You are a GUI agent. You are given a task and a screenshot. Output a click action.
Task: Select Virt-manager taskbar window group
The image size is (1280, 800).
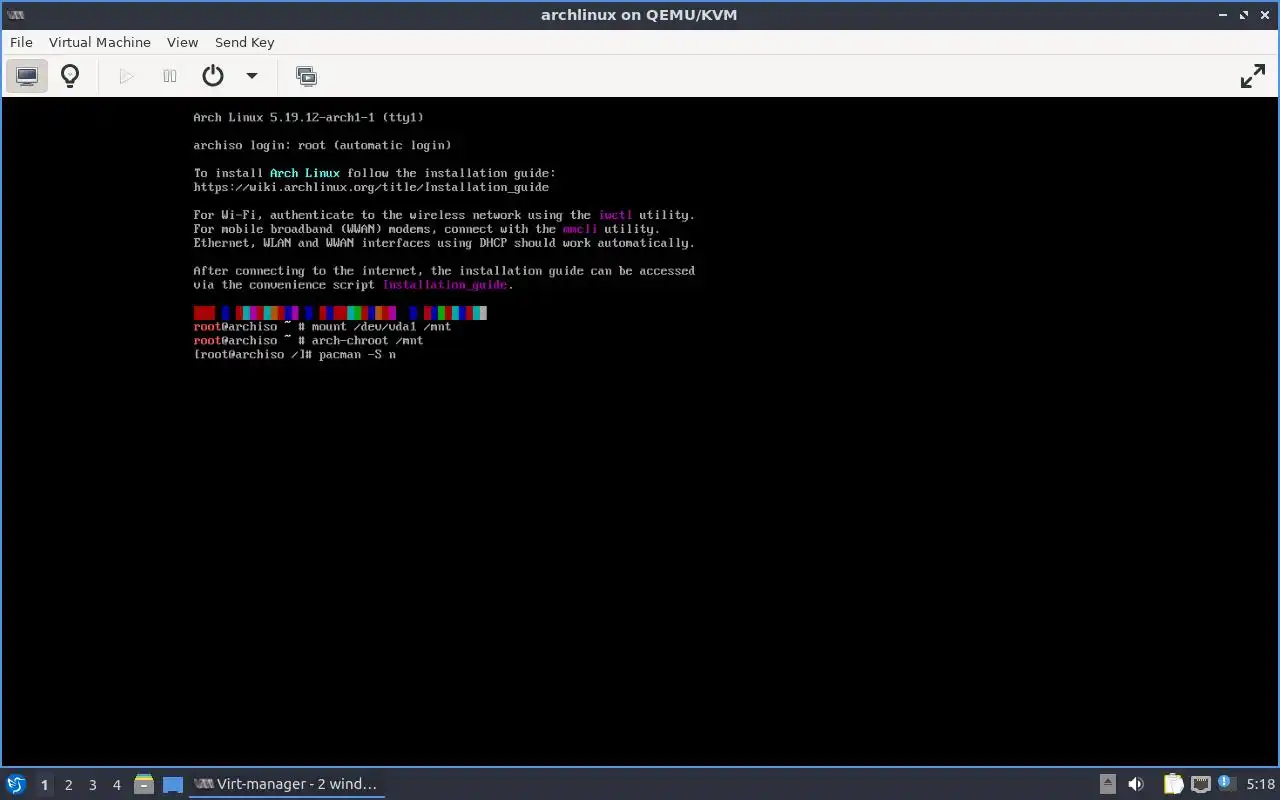click(x=287, y=784)
